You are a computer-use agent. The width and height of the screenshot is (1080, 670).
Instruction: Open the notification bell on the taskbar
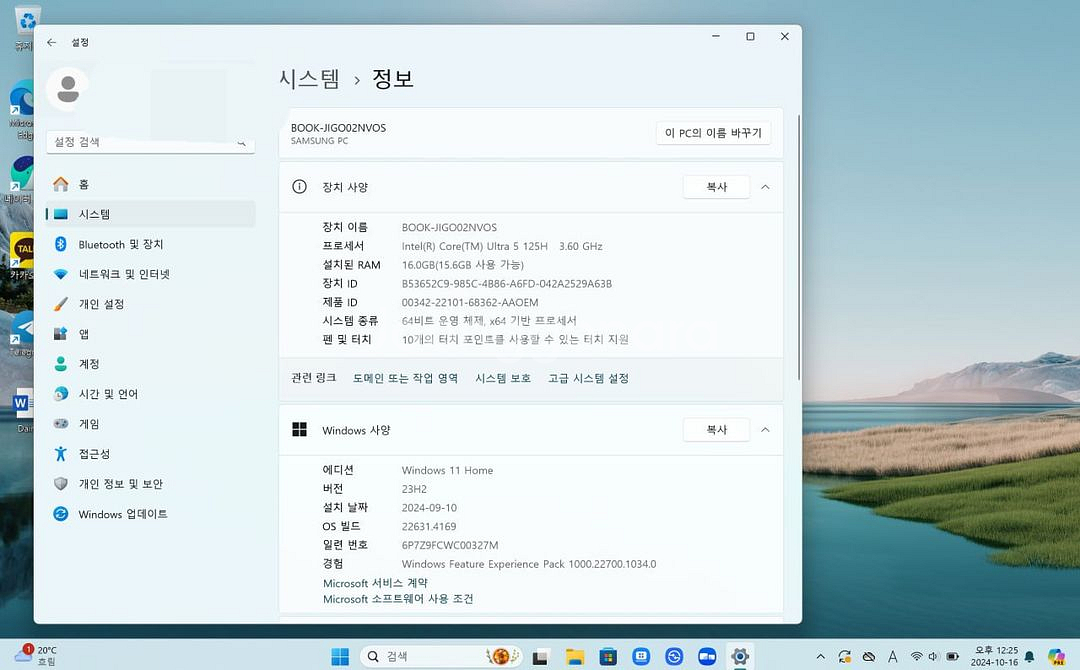(x=1030, y=656)
